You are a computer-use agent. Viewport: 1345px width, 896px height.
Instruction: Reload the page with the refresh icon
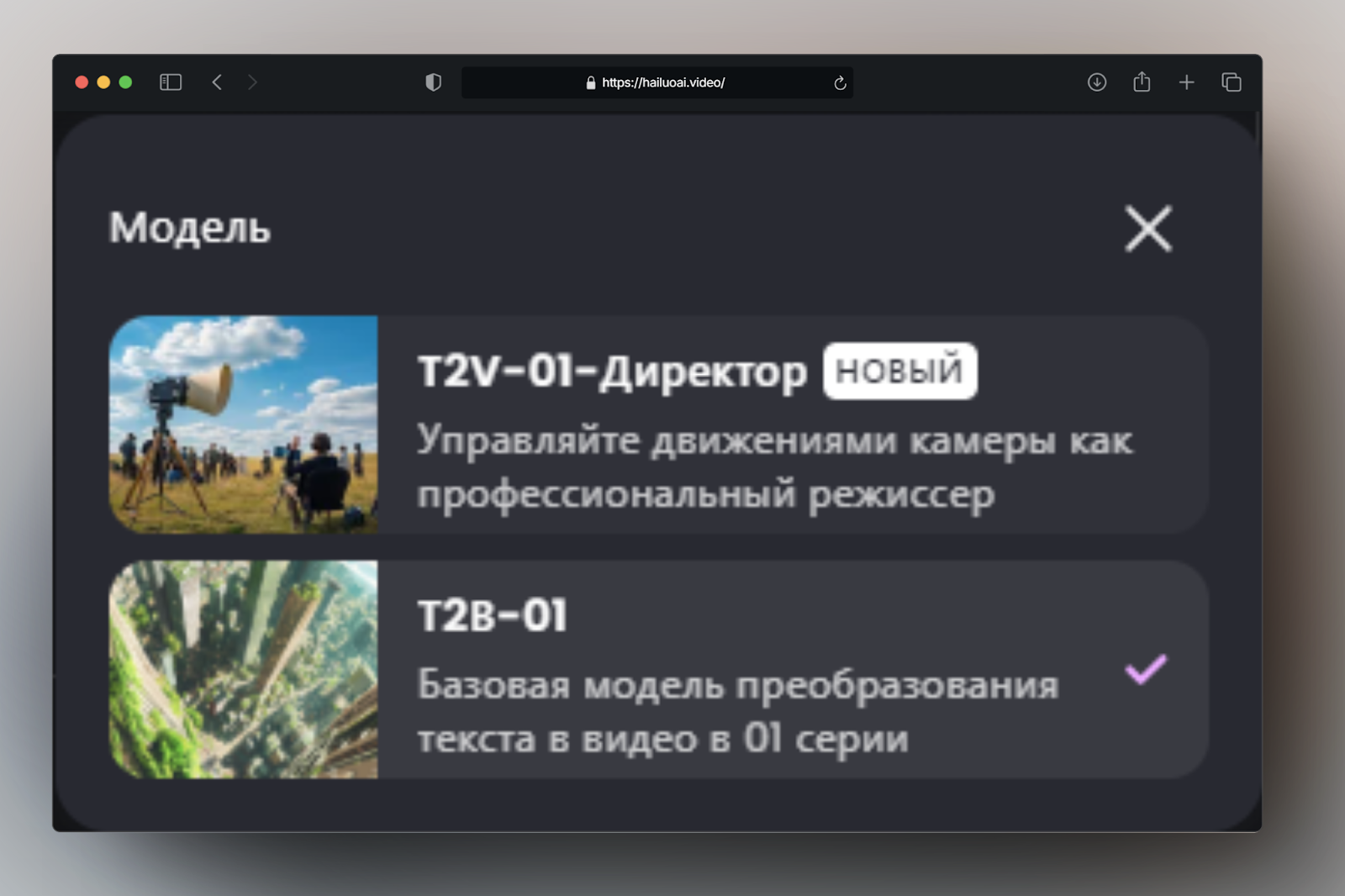click(x=839, y=82)
